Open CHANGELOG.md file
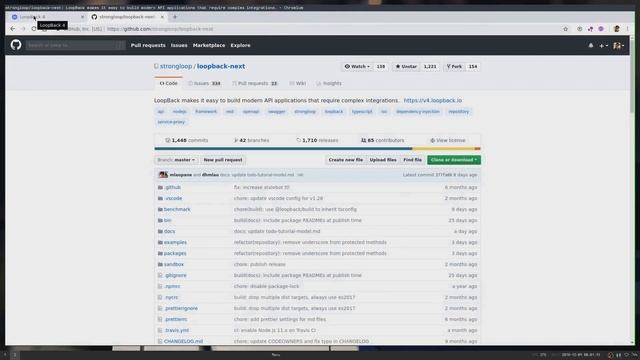The height and width of the screenshot is (360, 640). (x=183, y=342)
